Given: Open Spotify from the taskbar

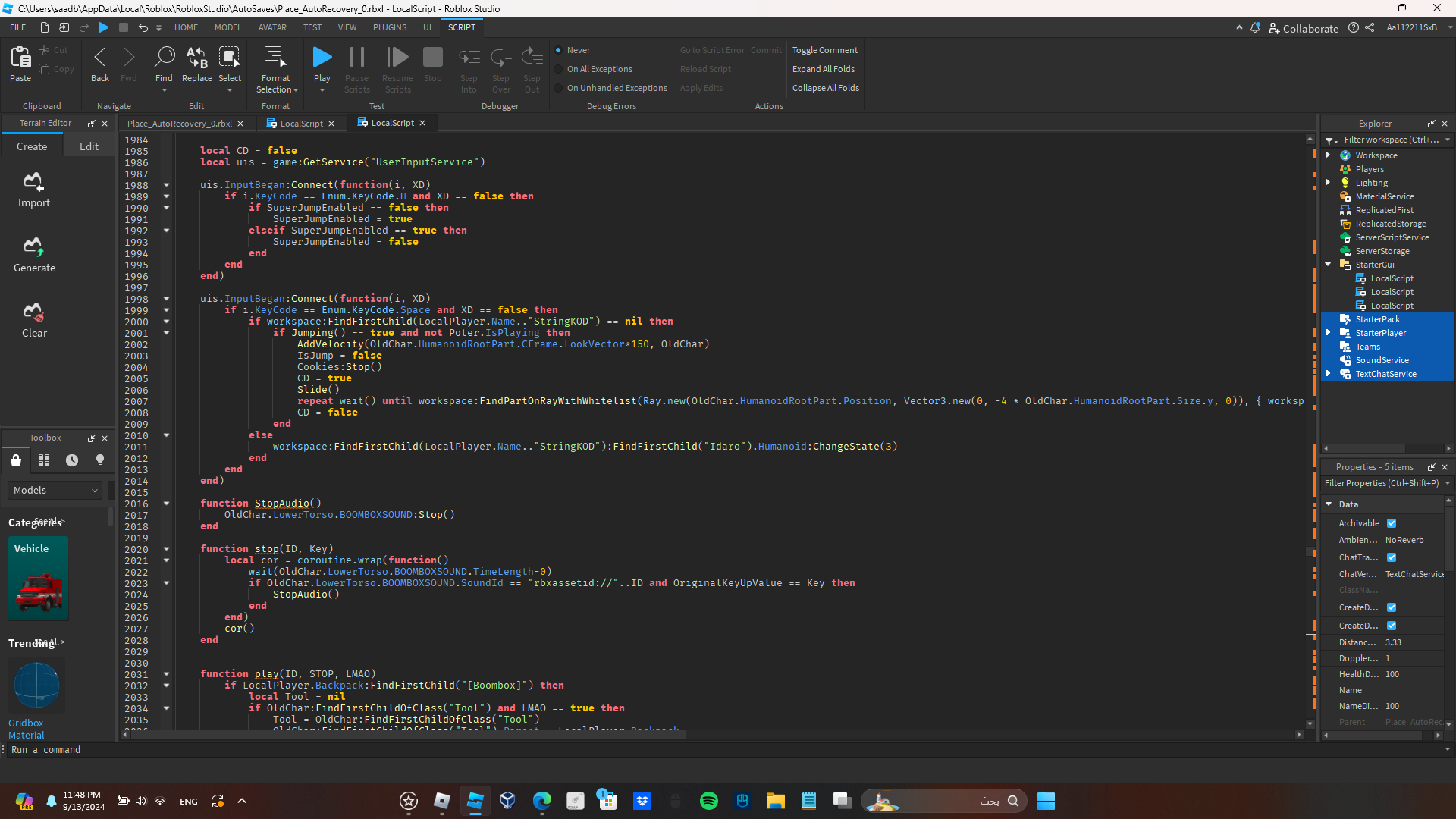Looking at the screenshot, I should 709,801.
